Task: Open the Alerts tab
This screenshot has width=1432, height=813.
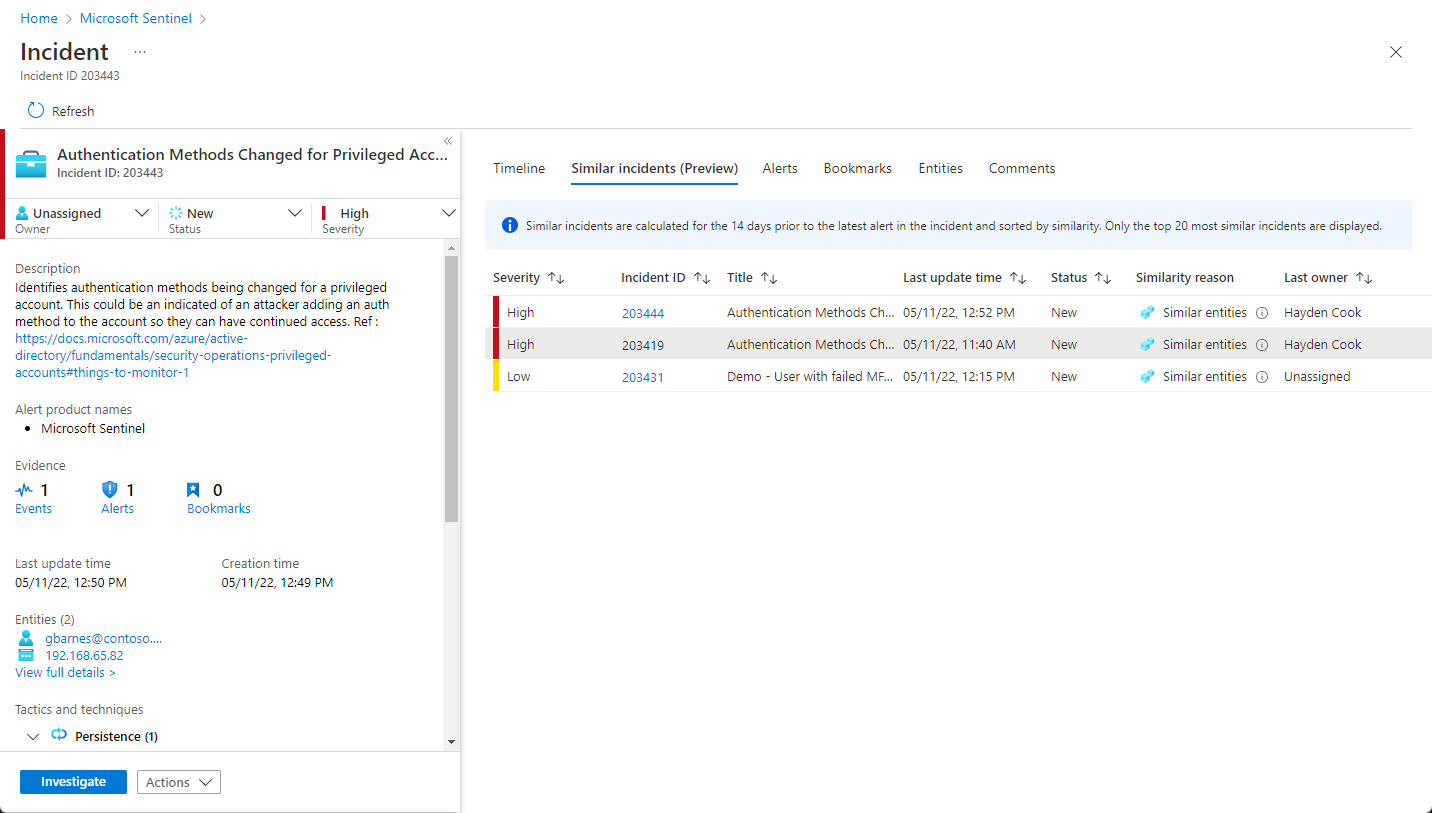Action: click(x=780, y=168)
